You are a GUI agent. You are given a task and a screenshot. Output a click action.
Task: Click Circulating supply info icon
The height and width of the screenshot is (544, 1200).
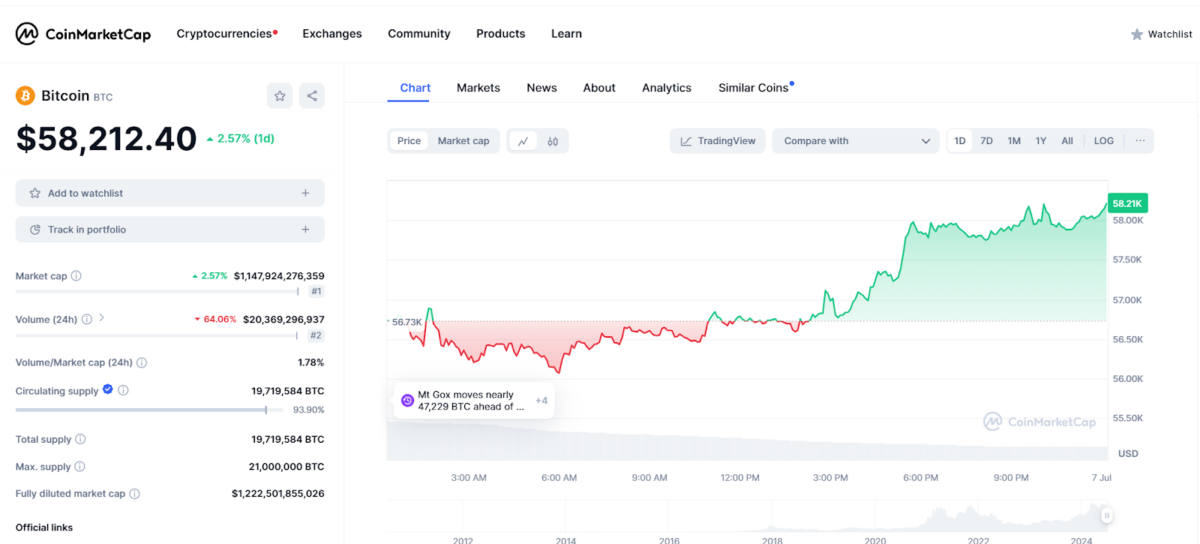tap(123, 391)
